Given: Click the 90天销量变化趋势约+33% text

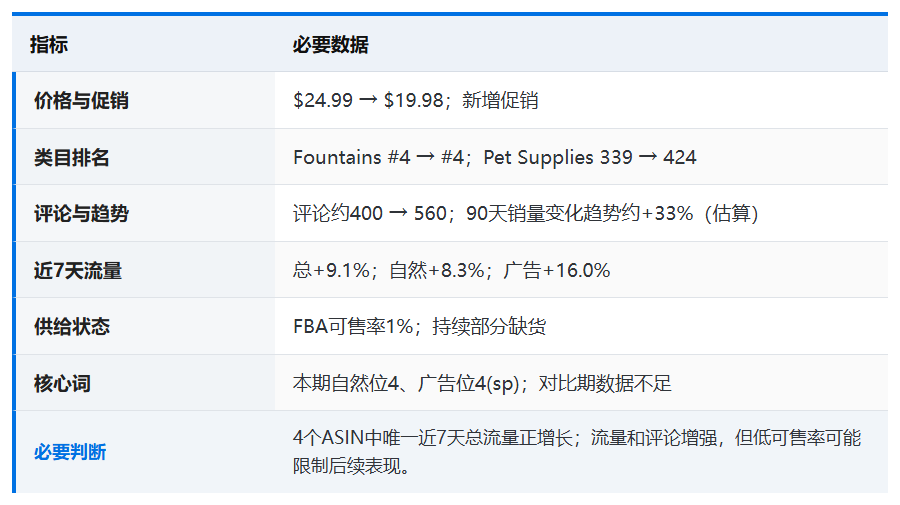Looking at the screenshot, I should 579,213.
